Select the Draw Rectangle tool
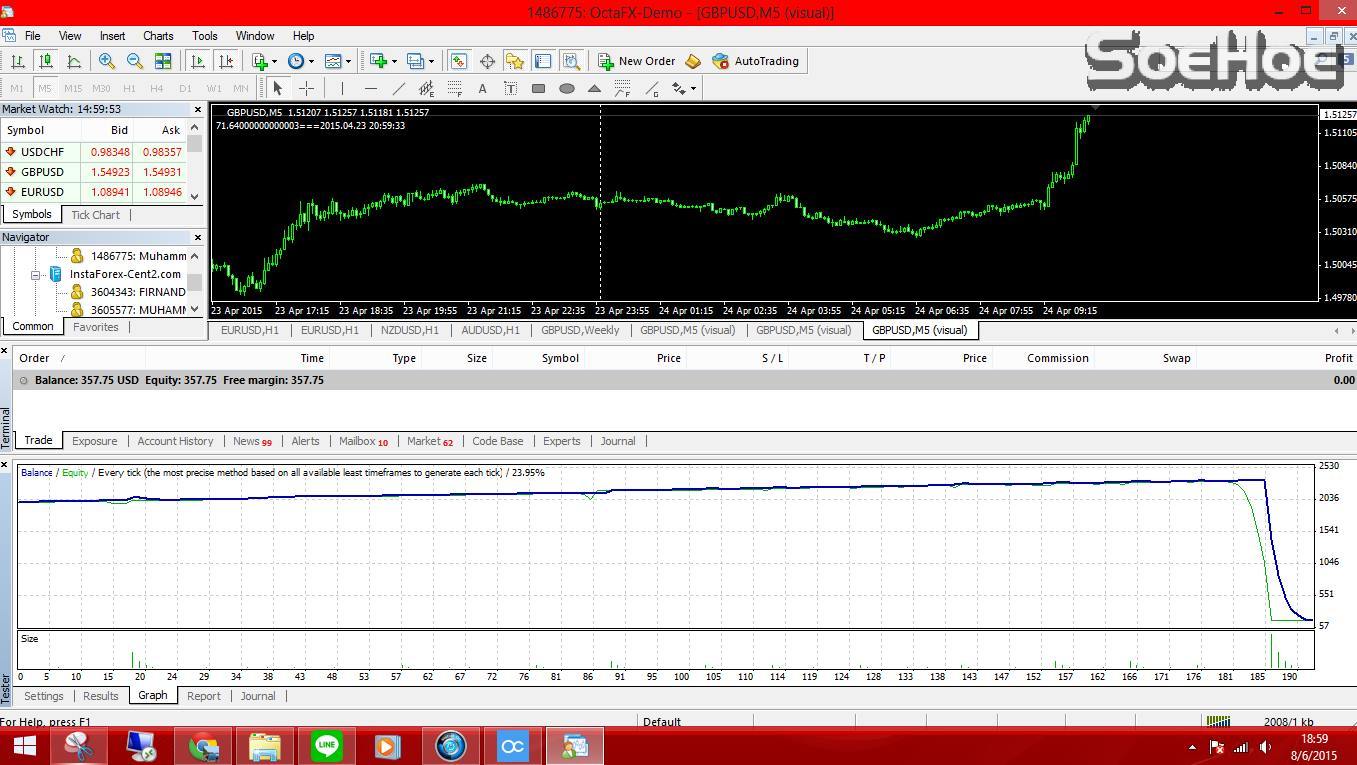Viewport: 1357px width, 765px height. point(538,88)
